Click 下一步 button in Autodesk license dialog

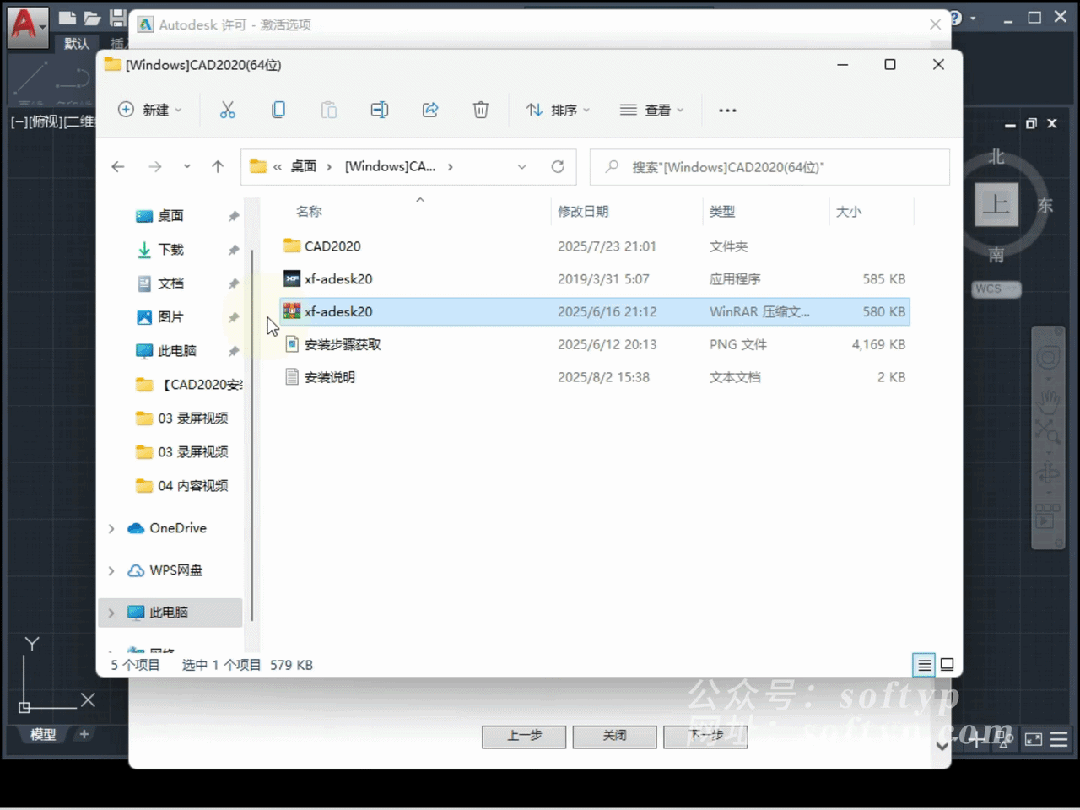click(x=705, y=736)
